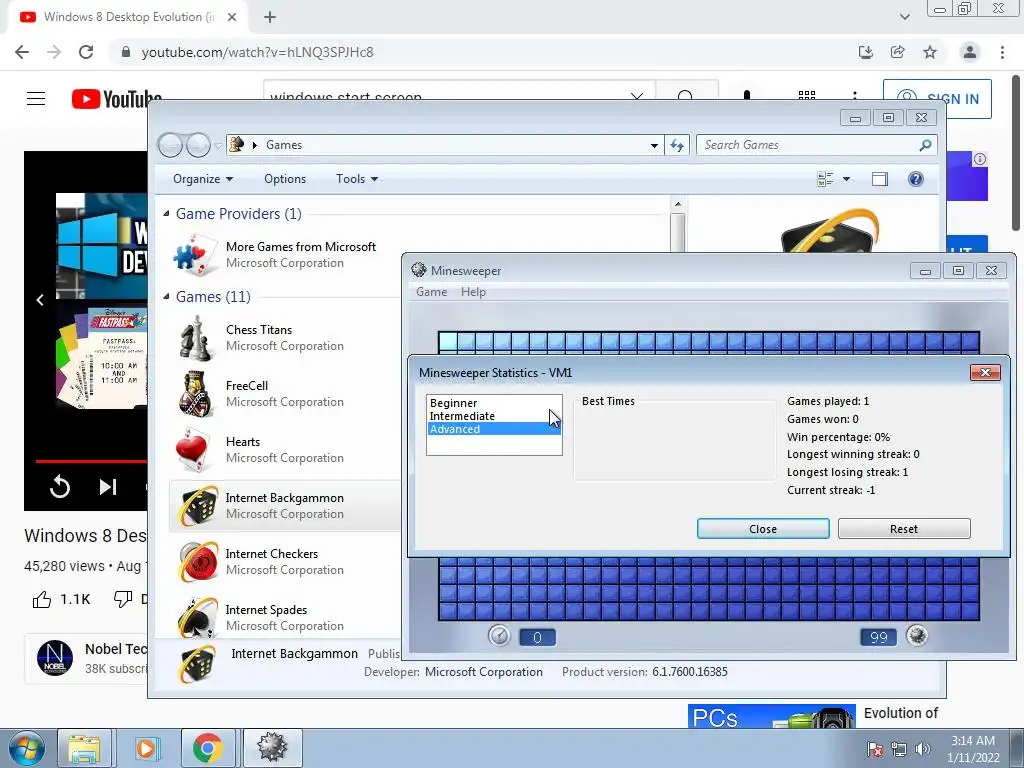This screenshot has width=1024, height=768.
Task: Reset the Minesweeper statistics
Action: click(904, 529)
